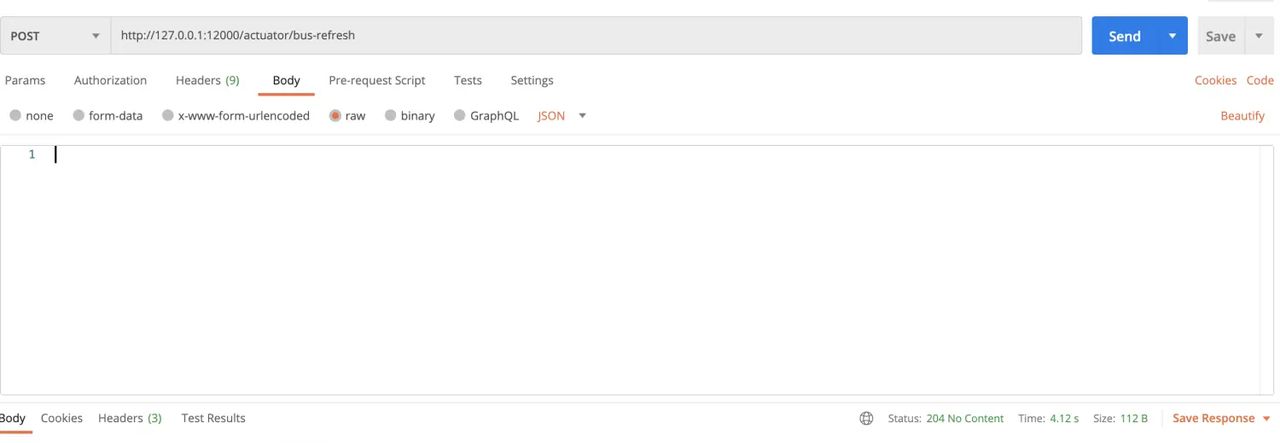Screen dimensions: 1280x443
Task: Open the Send button dropdown arrow
Action: coord(1172,36)
